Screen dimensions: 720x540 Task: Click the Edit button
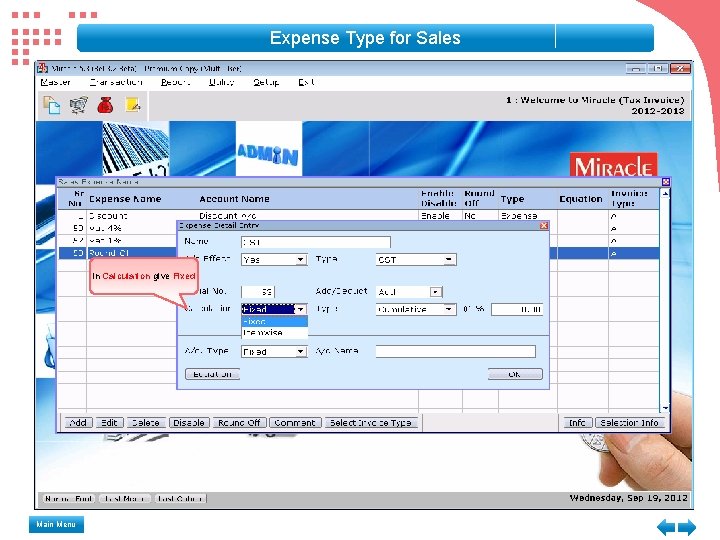109,422
